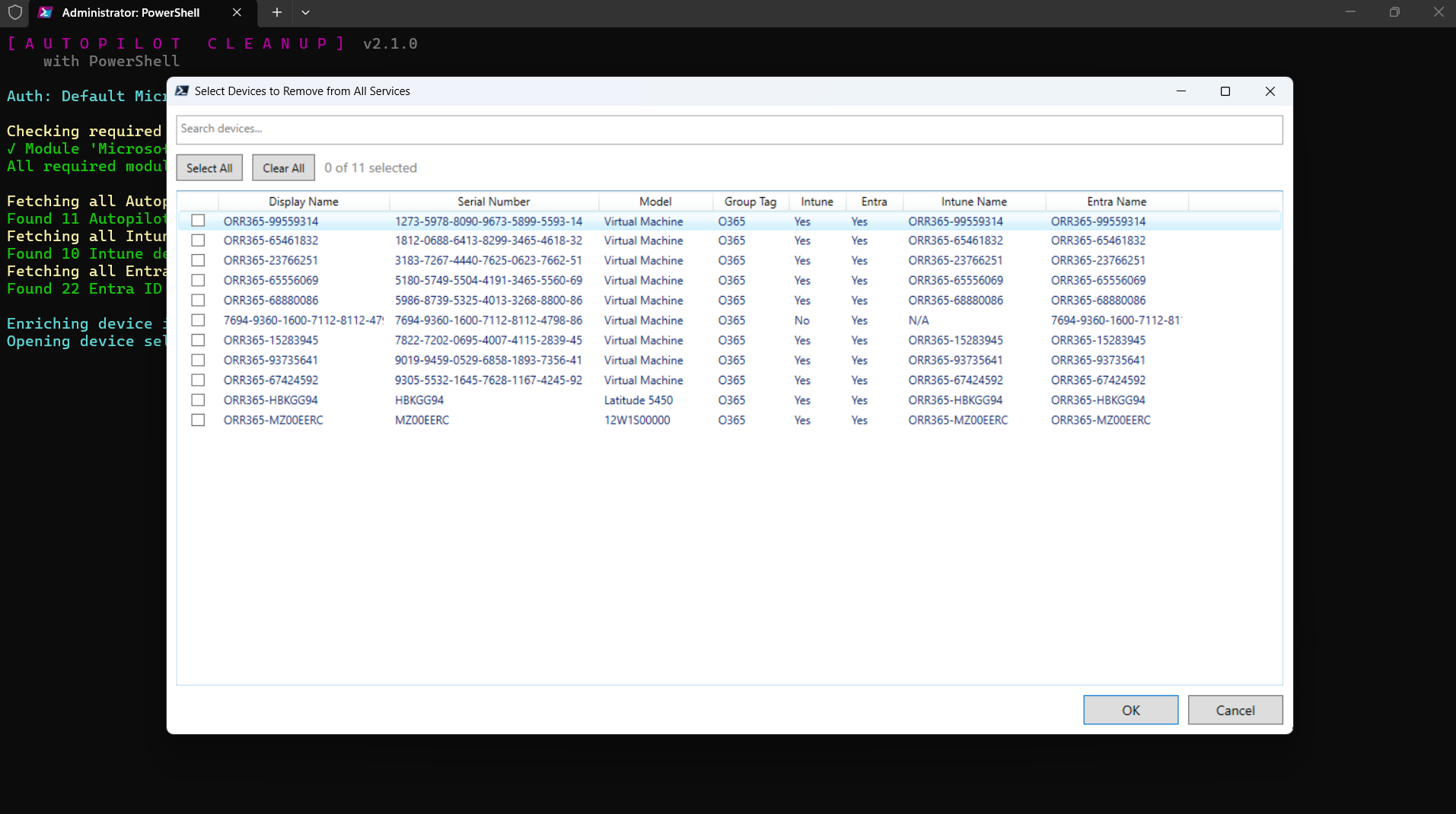Close the Select Devices dialog

click(1270, 91)
